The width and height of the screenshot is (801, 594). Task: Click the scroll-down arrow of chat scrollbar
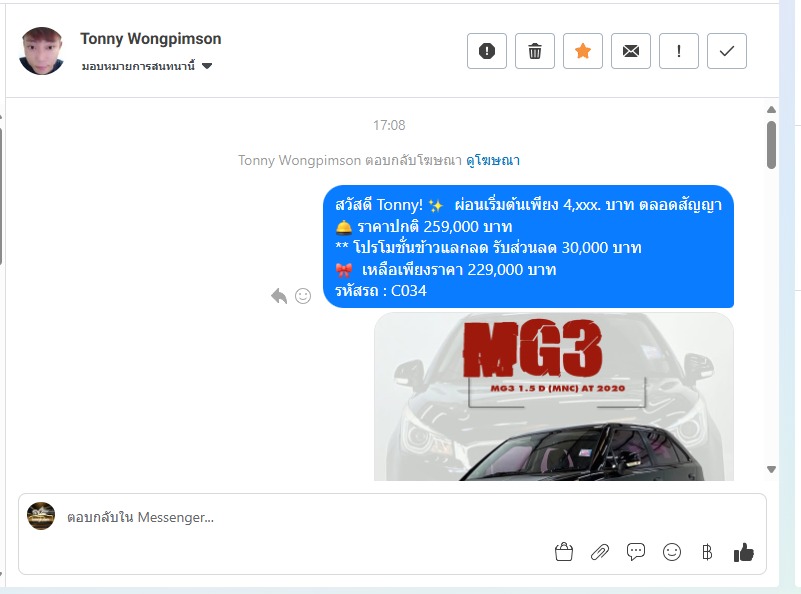(x=771, y=469)
